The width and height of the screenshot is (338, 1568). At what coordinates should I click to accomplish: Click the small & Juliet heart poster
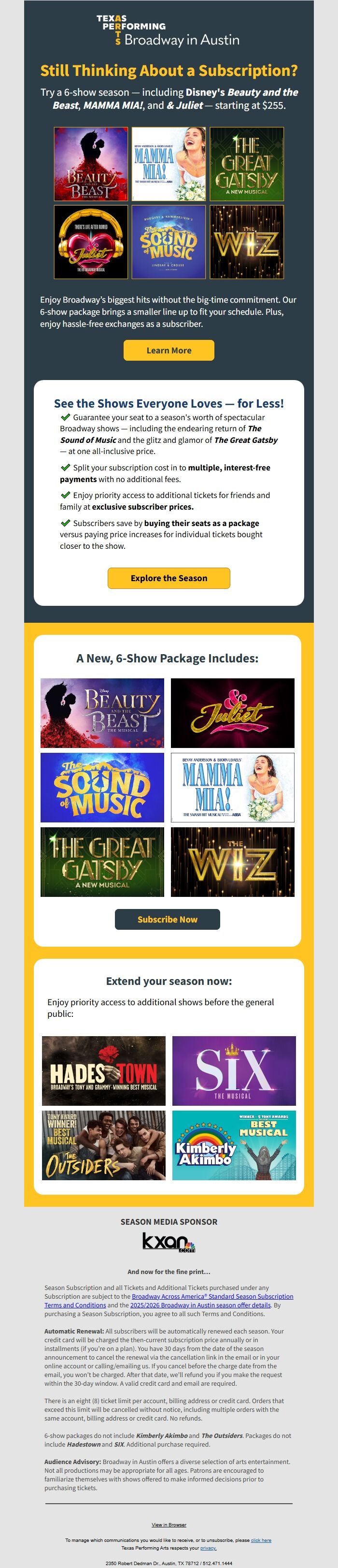coord(91,242)
